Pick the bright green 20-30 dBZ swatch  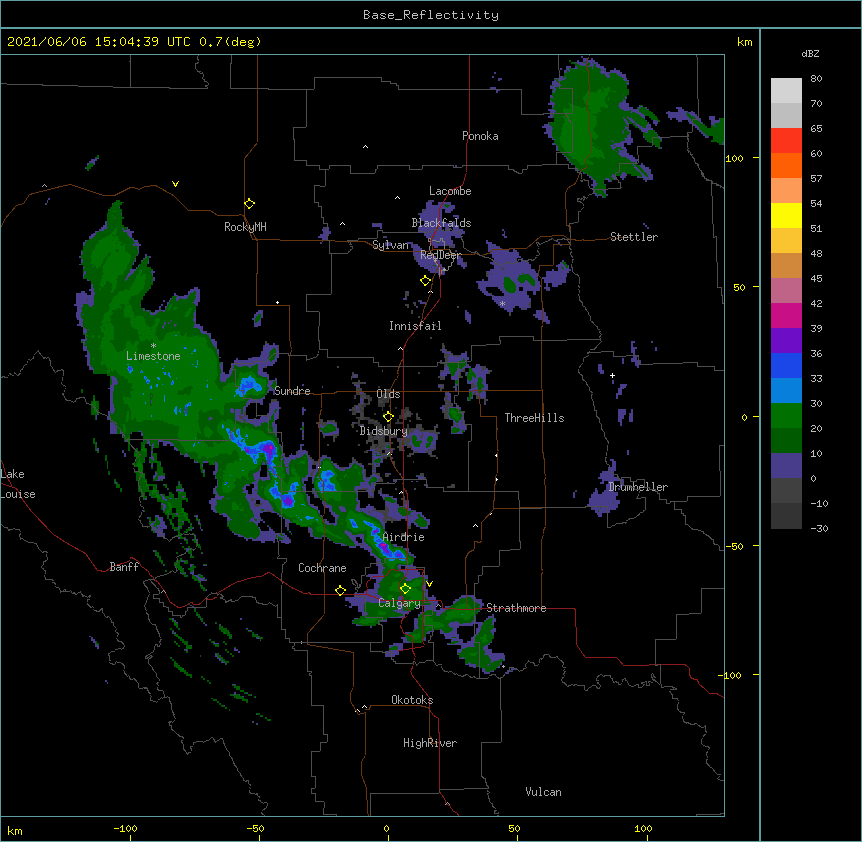coord(786,416)
